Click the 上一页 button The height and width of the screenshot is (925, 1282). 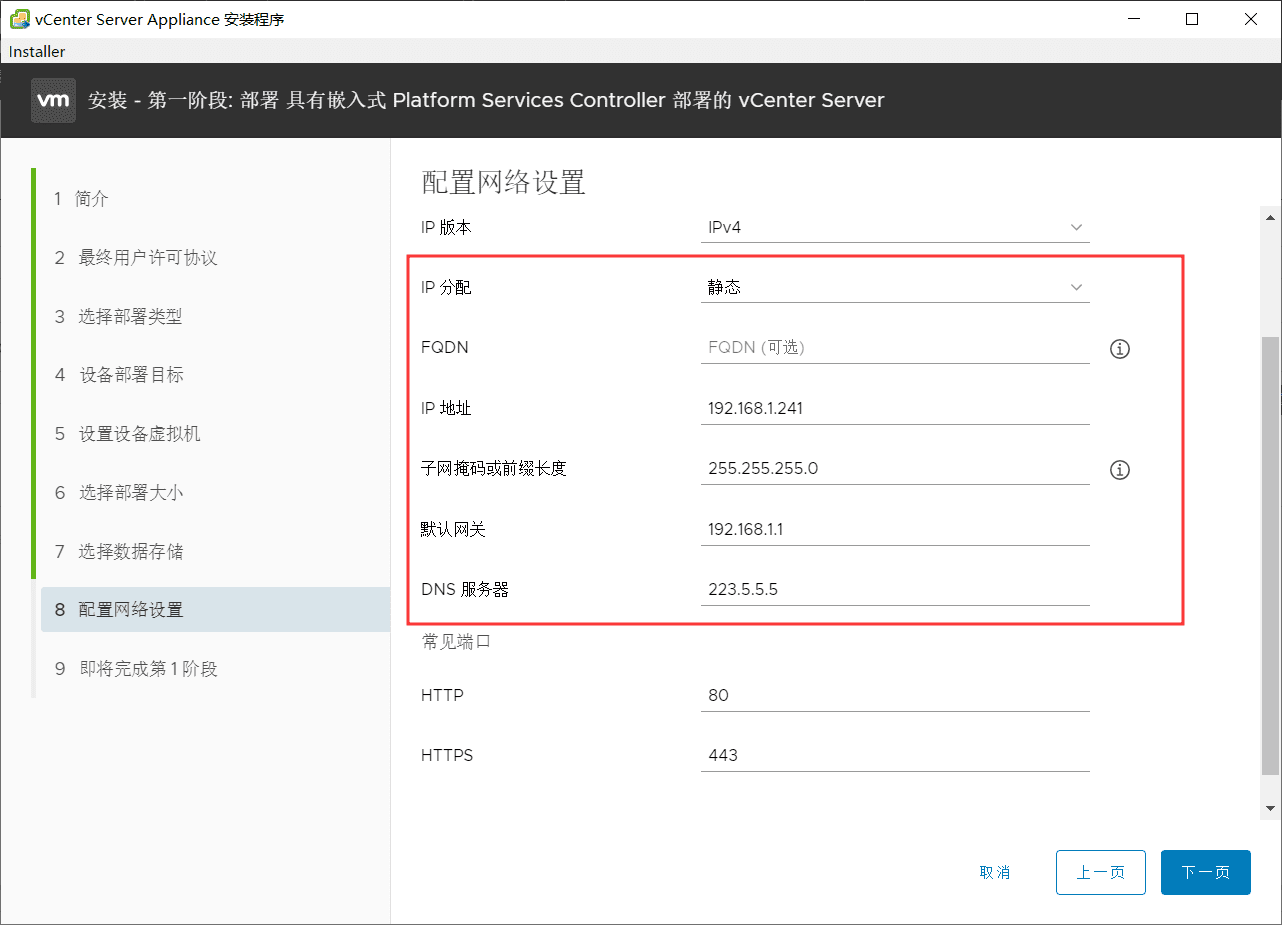tap(1100, 872)
